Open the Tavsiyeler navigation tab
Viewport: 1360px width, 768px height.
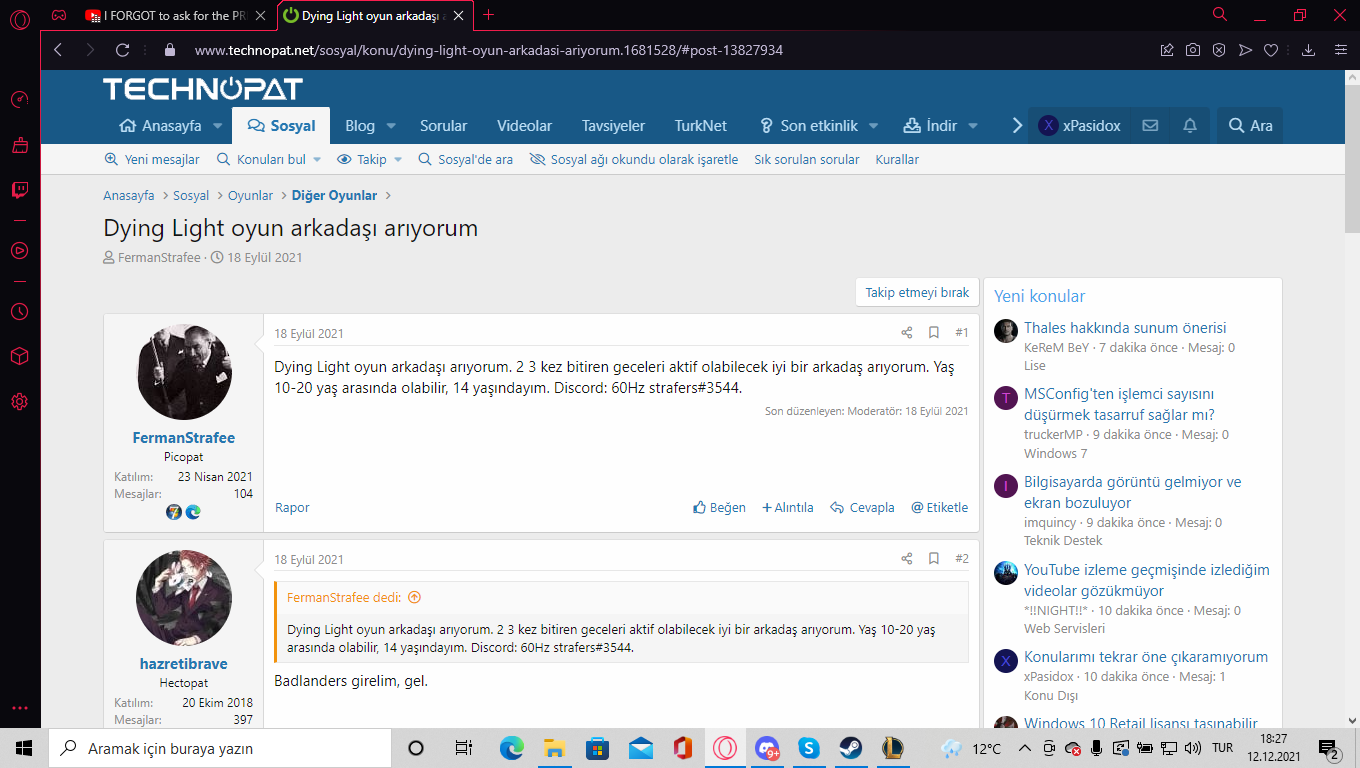coord(614,126)
